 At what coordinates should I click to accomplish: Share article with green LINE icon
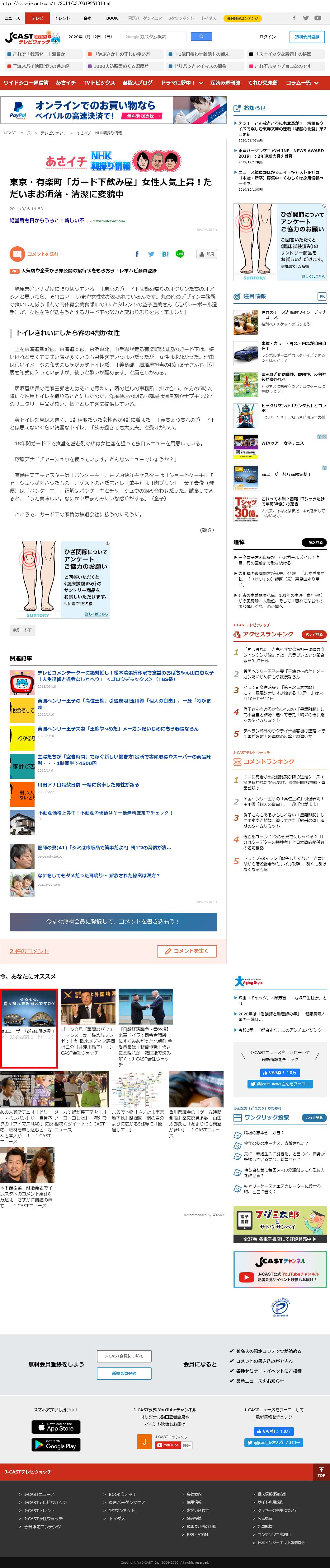pyautogui.click(x=180, y=254)
